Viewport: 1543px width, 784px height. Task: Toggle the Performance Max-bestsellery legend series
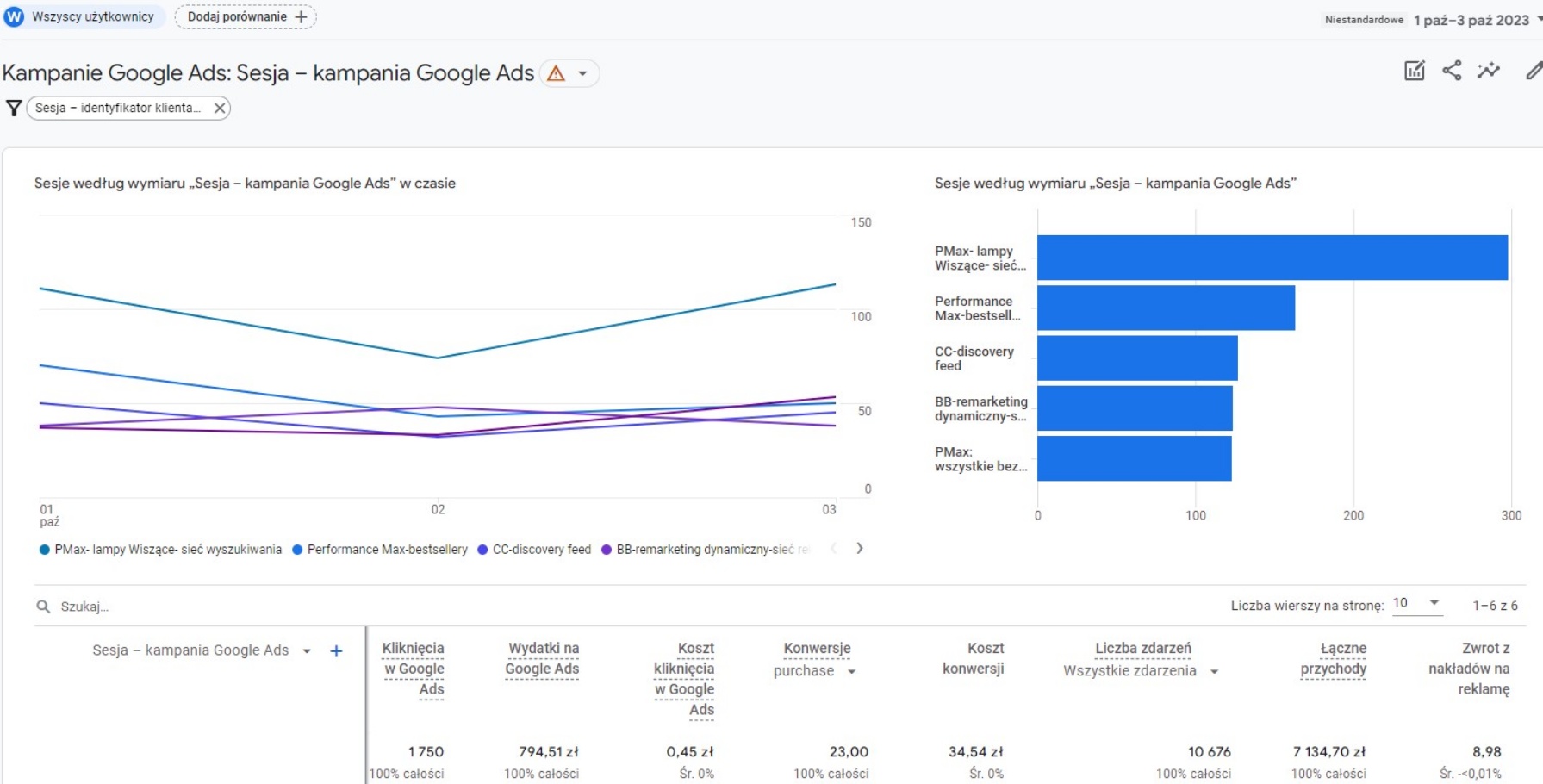pos(387,550)
